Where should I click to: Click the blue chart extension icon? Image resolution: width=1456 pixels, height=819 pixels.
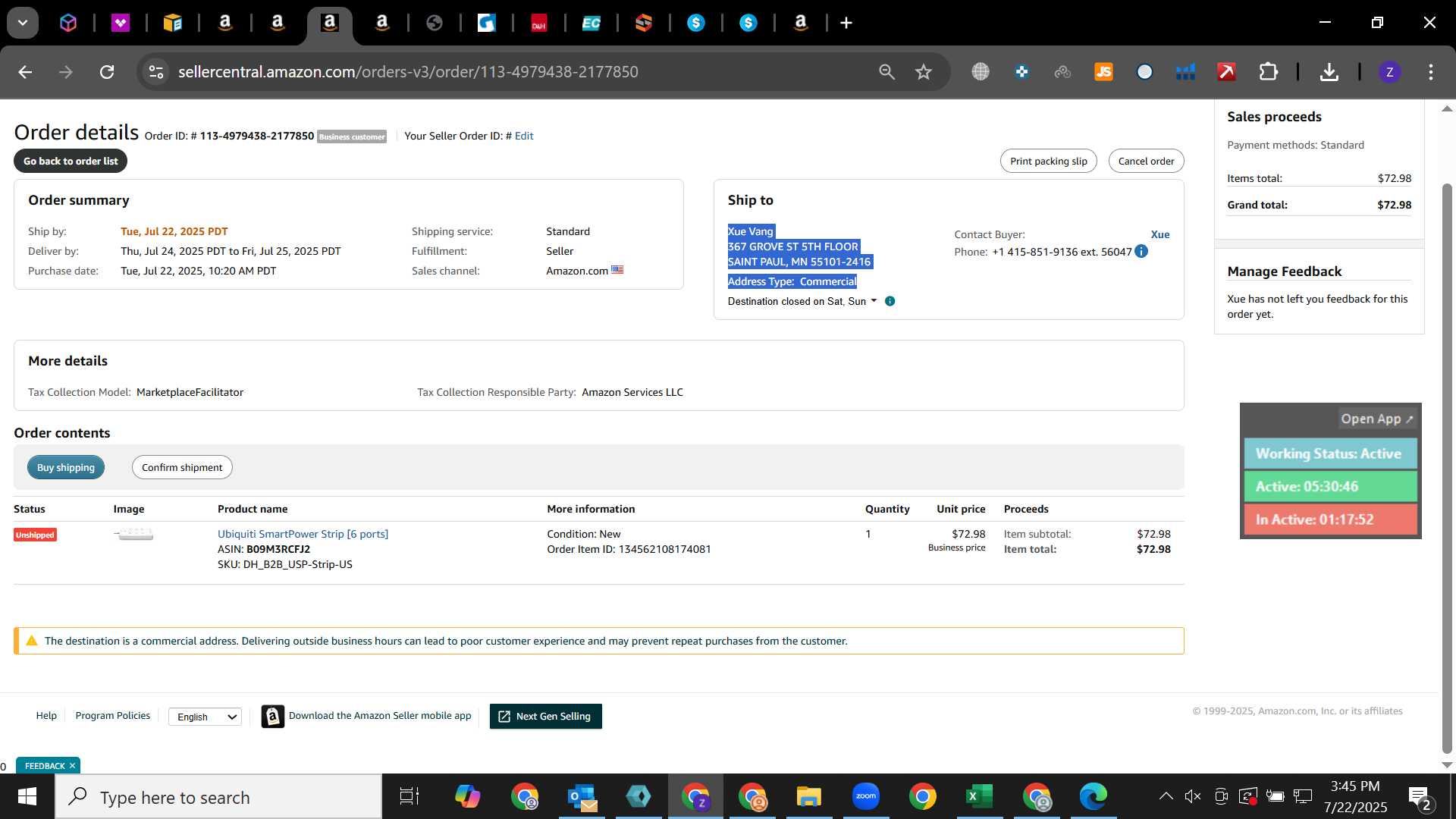click(x=1185, y=72)
